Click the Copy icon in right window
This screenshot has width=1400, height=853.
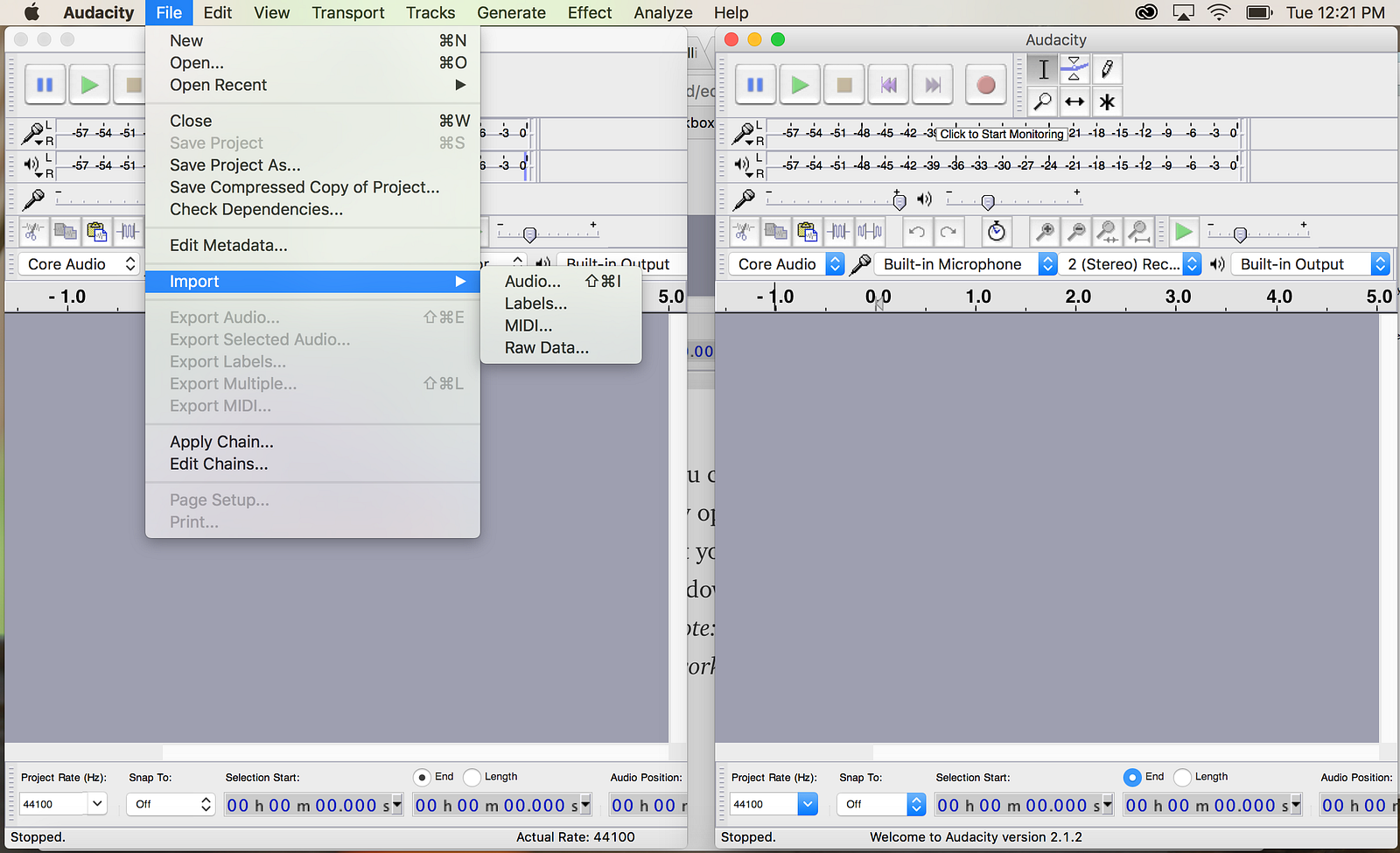tap(775, 232)
